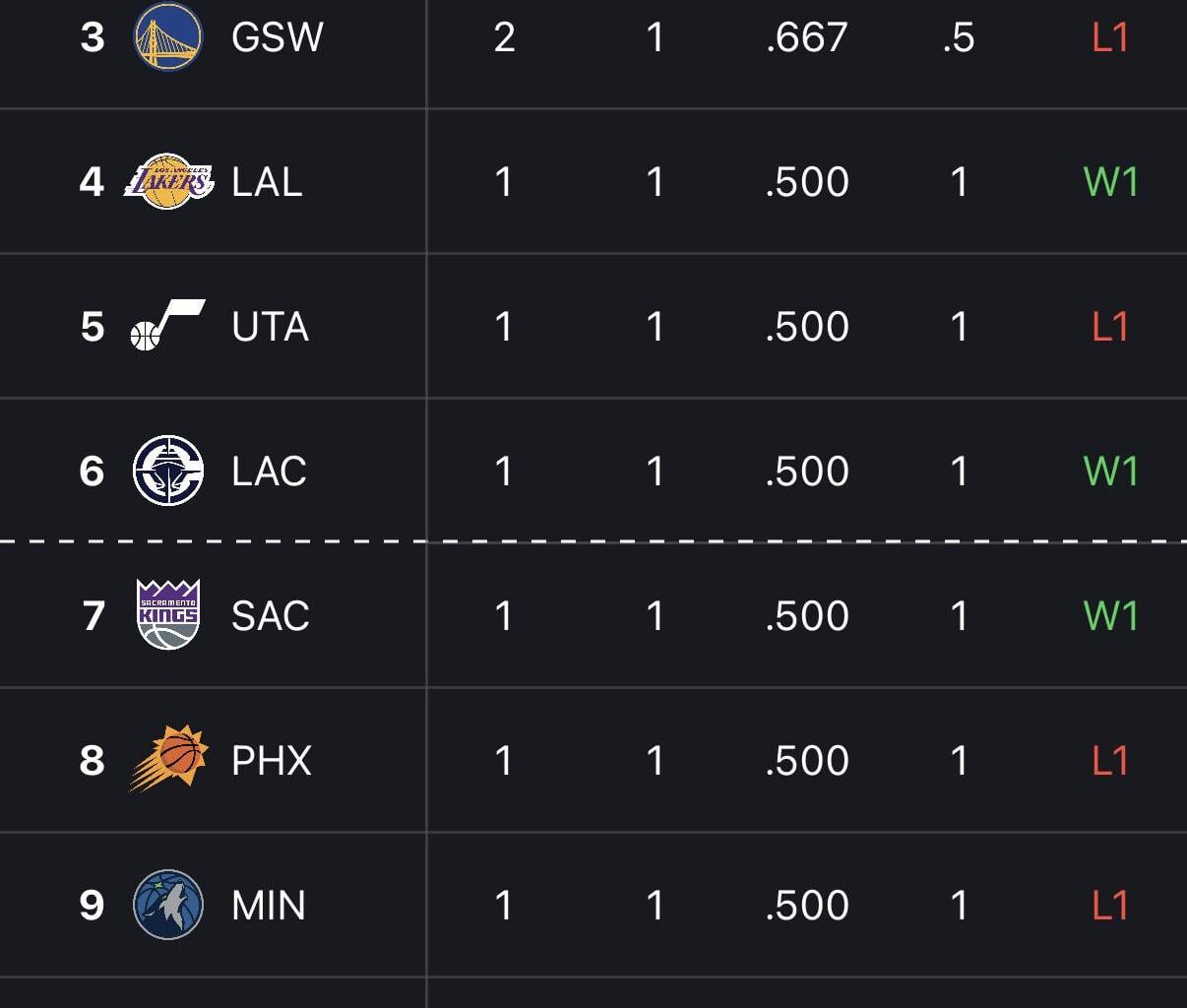Click the Golden State Warriors logo
The width and height of the screenshot is (1187, 1008).
169,37
